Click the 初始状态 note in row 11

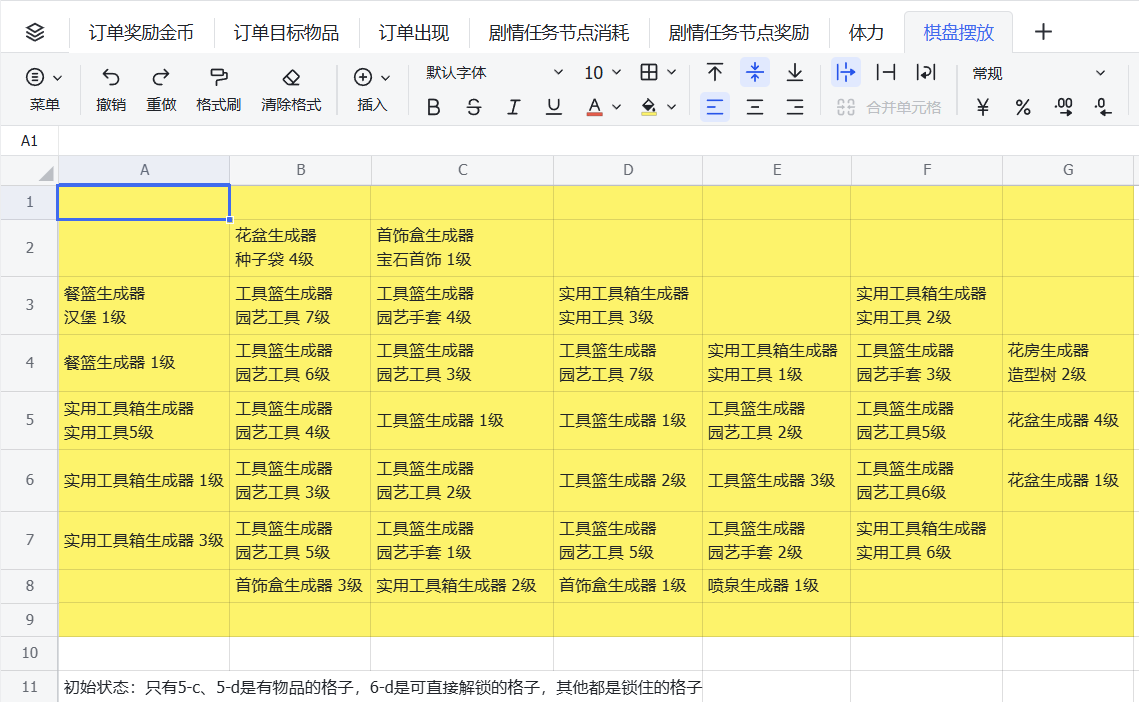[x=383, y=687]
